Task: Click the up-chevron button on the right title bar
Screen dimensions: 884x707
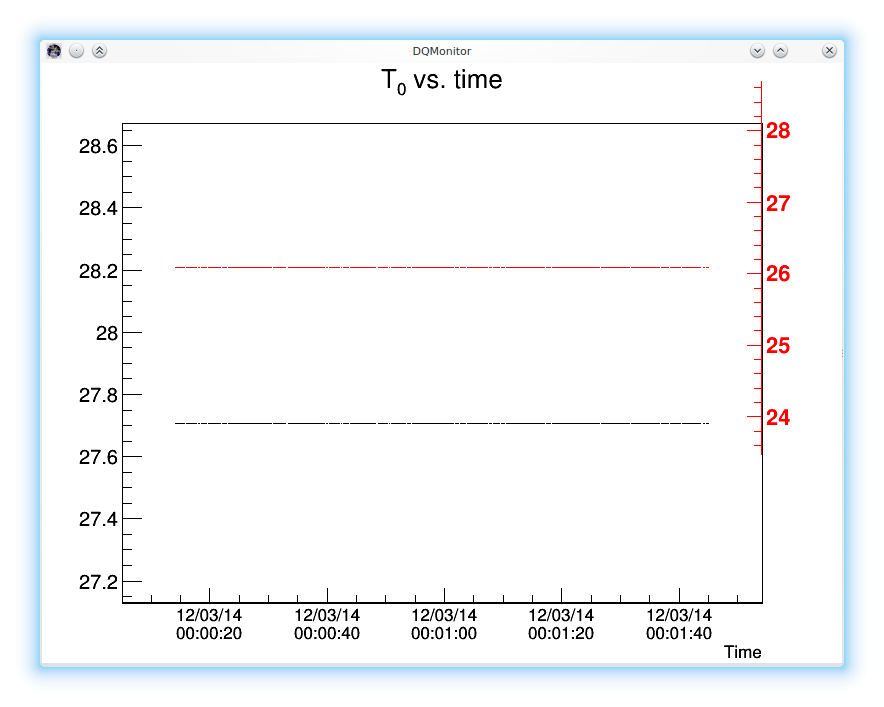Action: [x=781, y=50]
